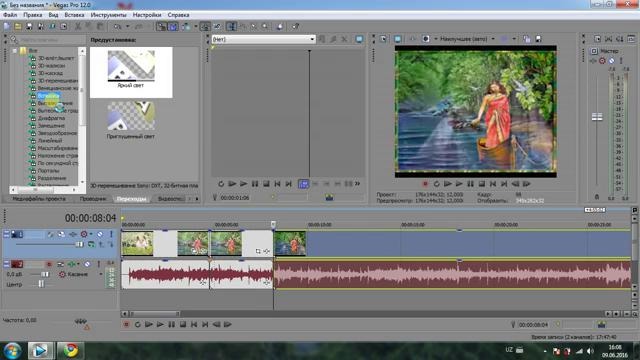Save preview snapshot to file
Viewport: 640px width, 360px height.
[538, 39]
